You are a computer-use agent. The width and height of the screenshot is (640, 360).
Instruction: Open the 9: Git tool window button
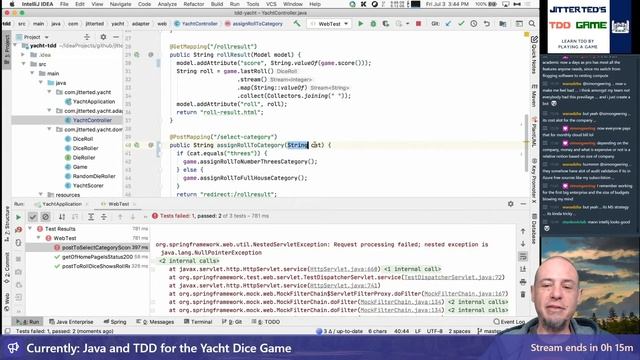(x=232, y=322)
